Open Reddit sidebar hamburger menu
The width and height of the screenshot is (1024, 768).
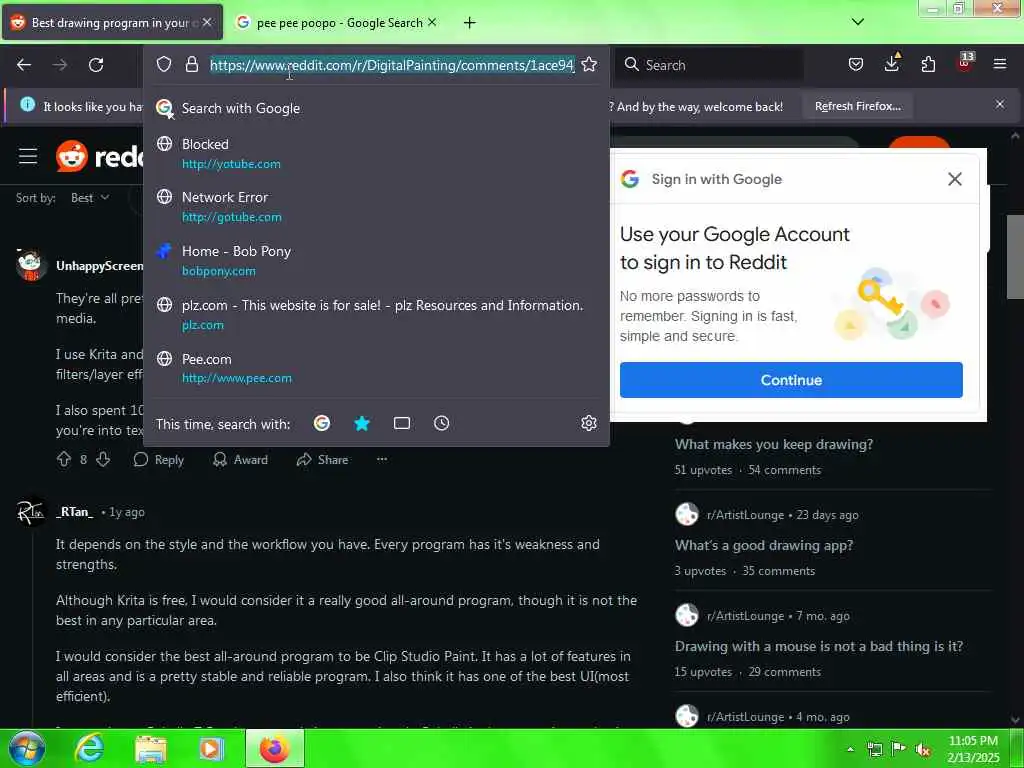[x=27, y=156]
